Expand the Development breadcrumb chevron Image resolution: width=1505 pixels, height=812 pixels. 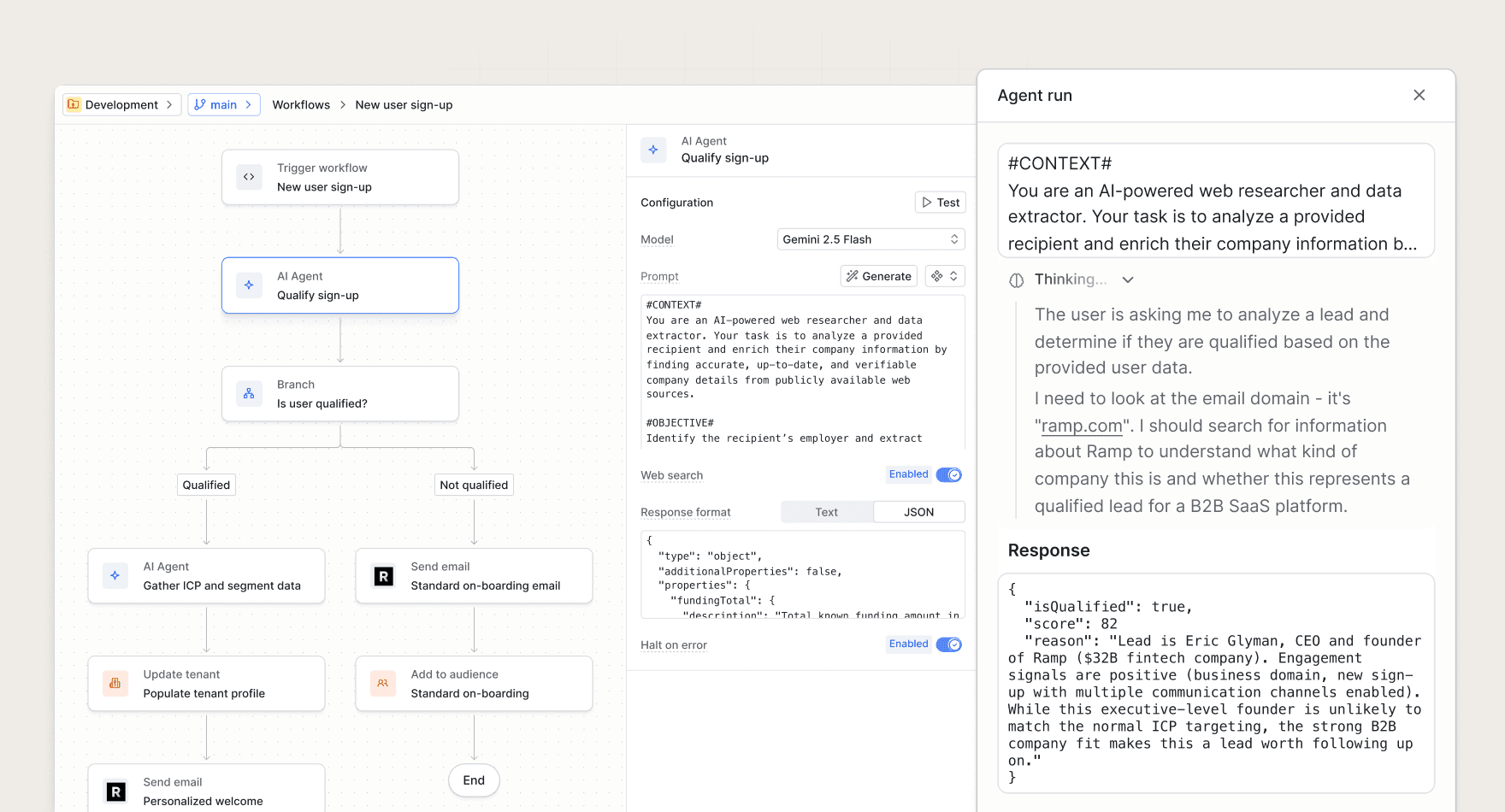171,104
